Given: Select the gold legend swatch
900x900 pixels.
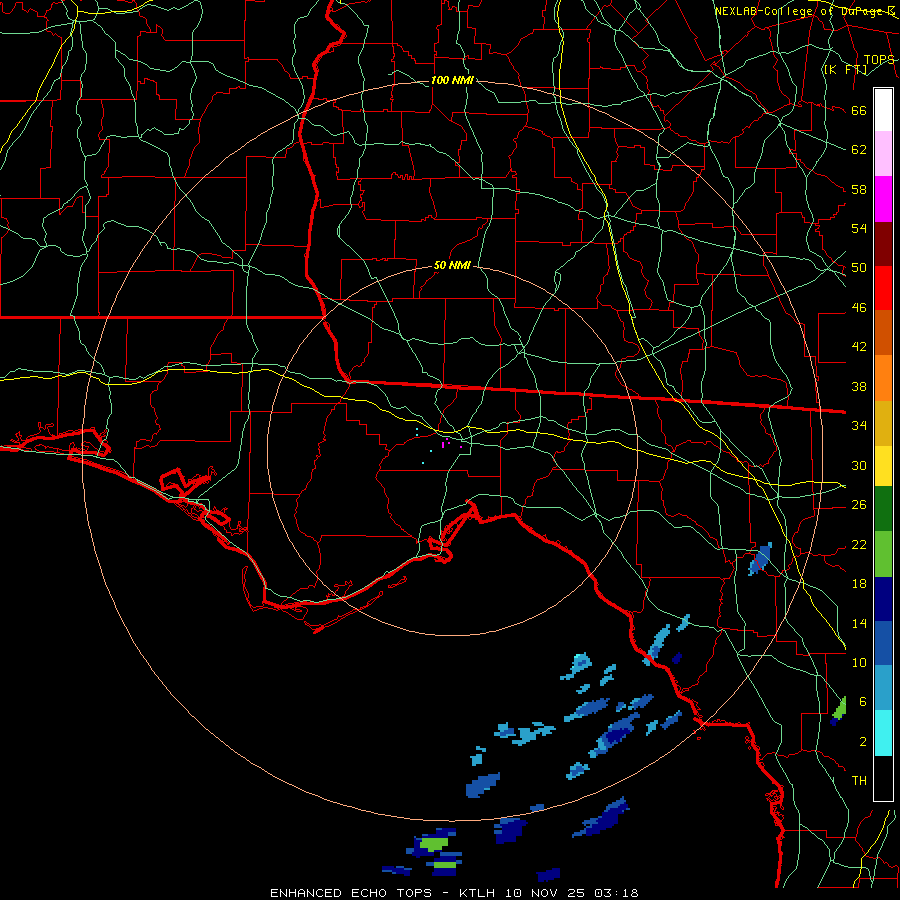Looking at the screenshot, I should (x=883, y=423).
